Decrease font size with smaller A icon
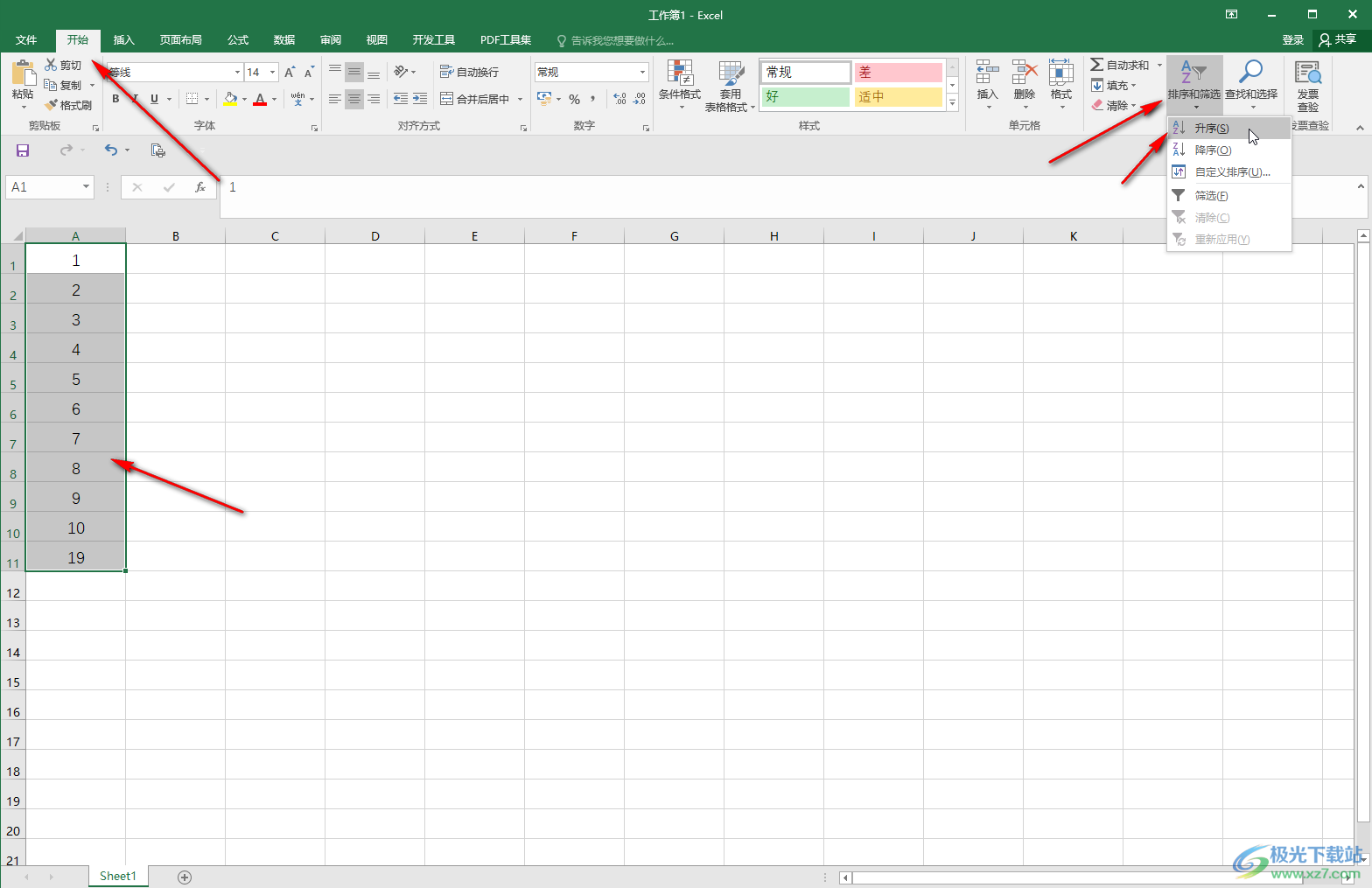The width and height of the screenshot is (1372, 888). tap(309, 72)
